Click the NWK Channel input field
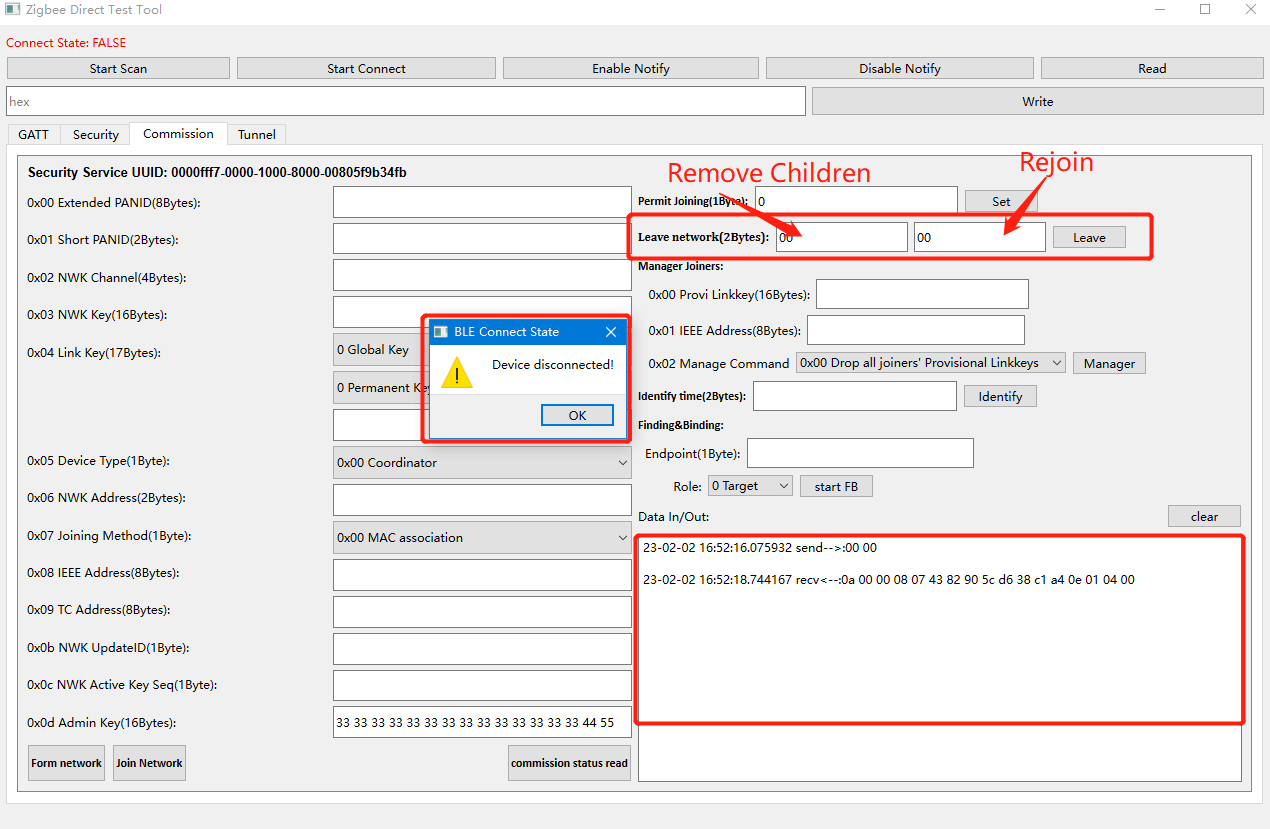This screenshot has width=1270, height=829. point(482,275)
